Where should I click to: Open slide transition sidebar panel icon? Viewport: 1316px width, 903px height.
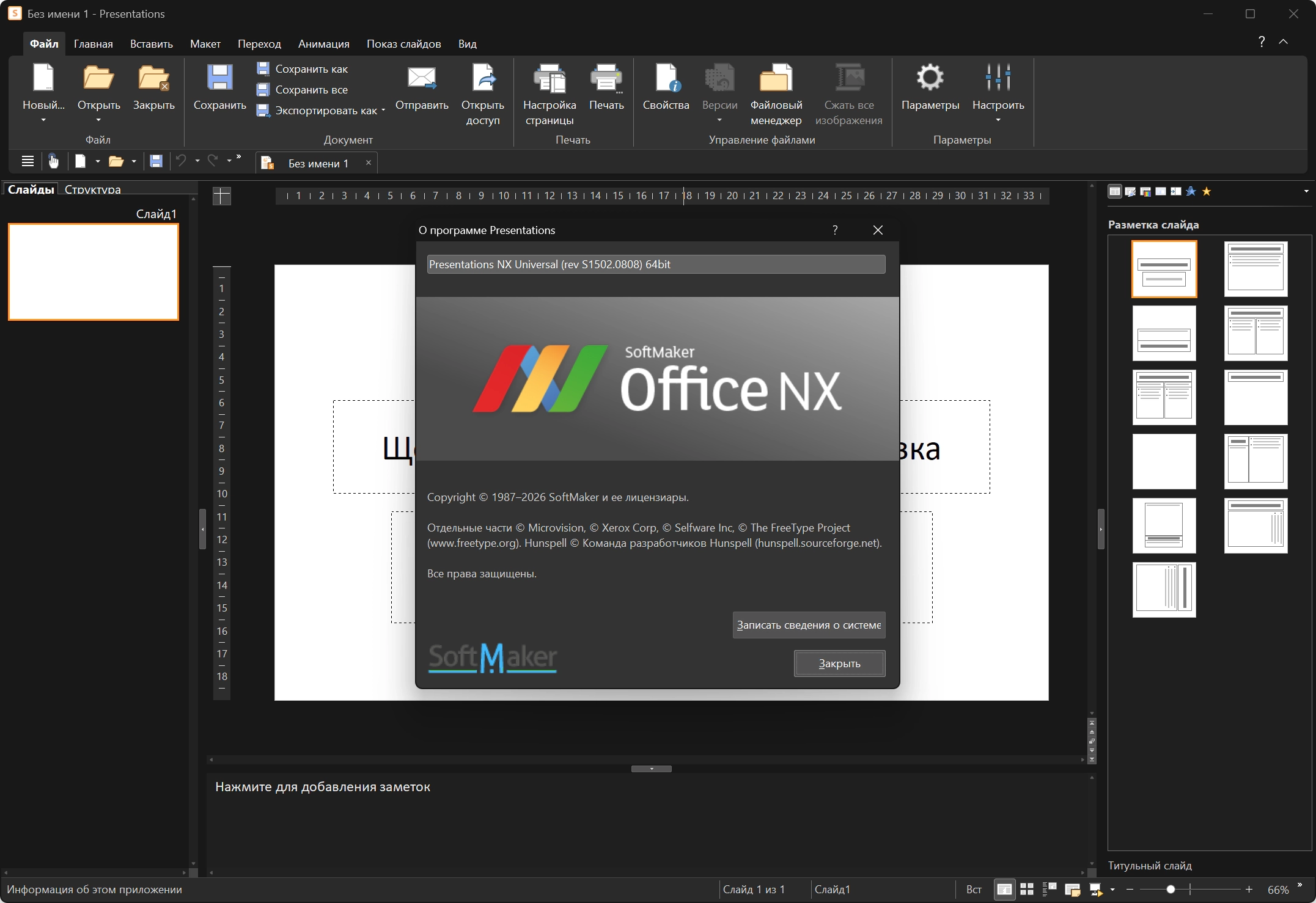(x=1176, y=192)
